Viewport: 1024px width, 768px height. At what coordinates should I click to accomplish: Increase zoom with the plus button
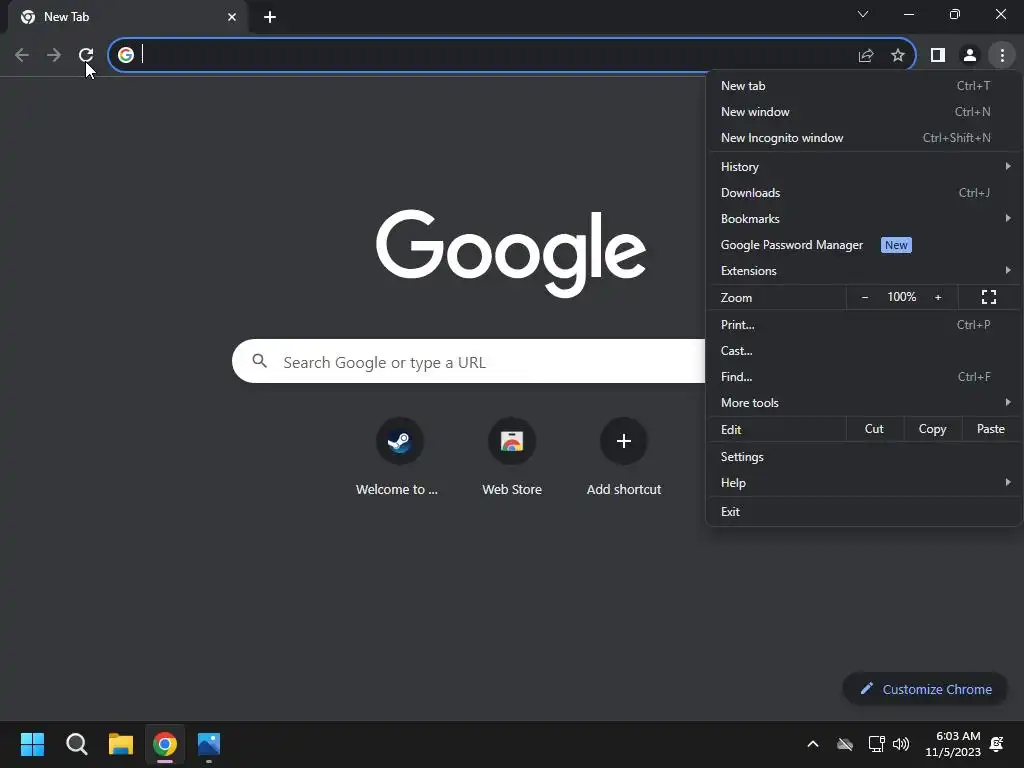tap(938, 297)
